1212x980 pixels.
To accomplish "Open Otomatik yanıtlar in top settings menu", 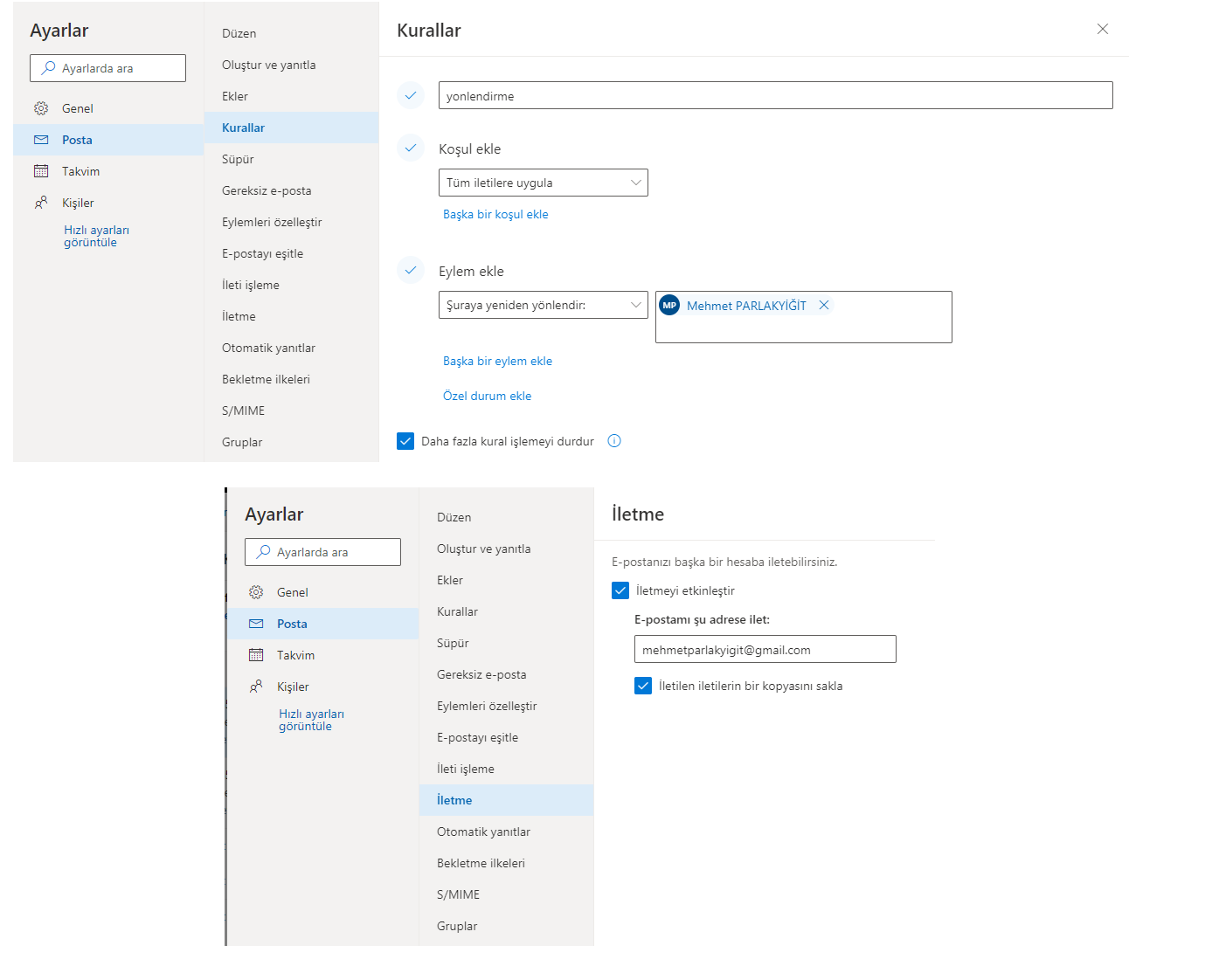I will click(x=292, y=348).
